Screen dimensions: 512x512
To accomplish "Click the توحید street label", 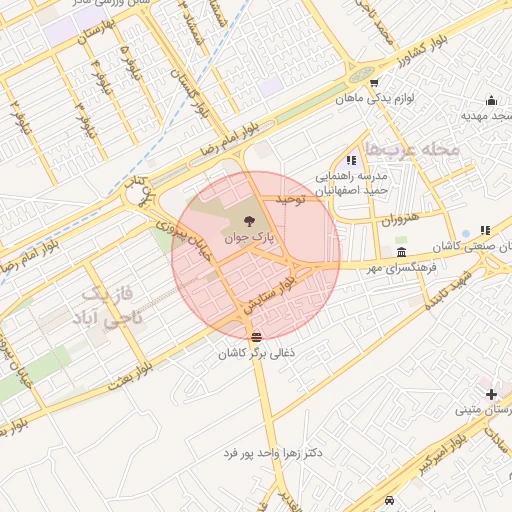I will click(x=291, y=200).
